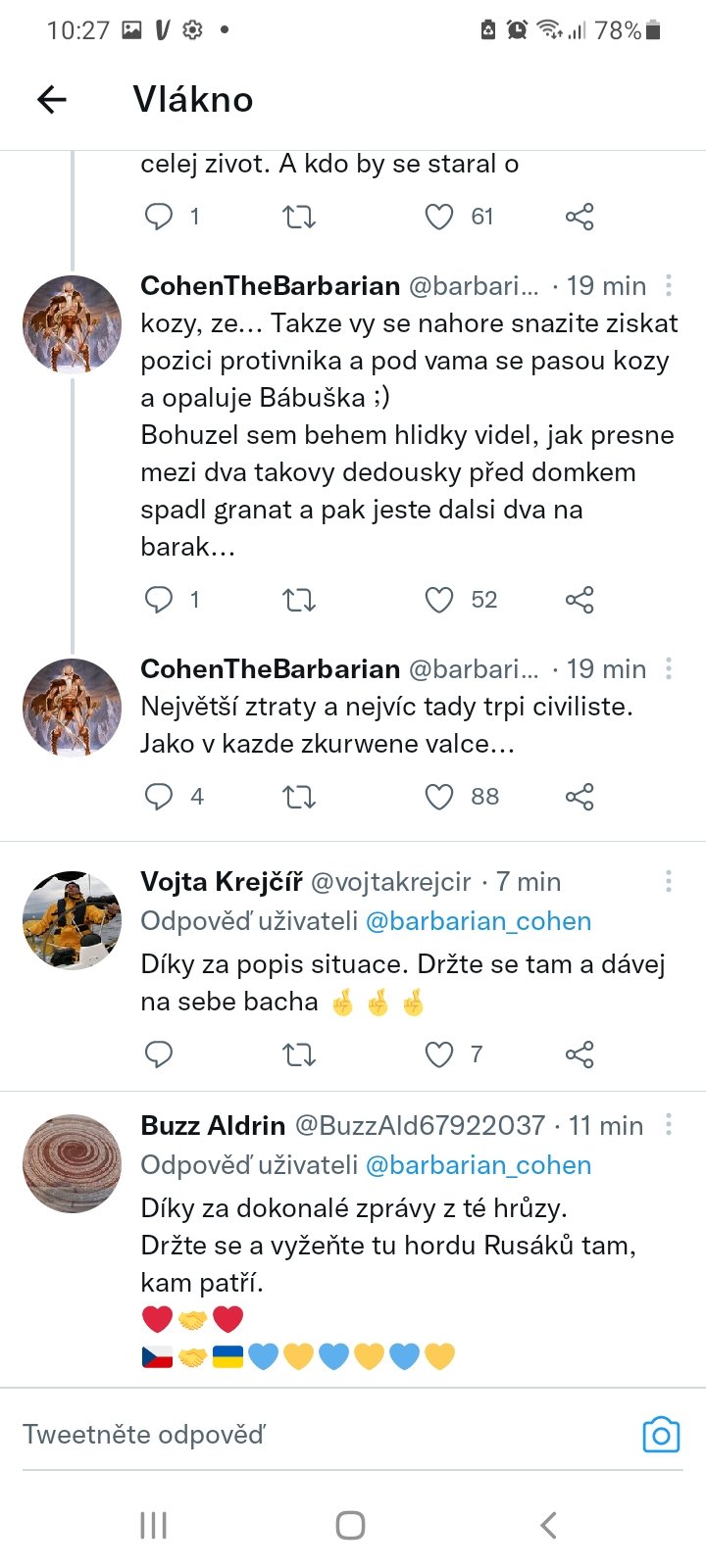
Task: Open camera icon in reply bar
Action: [x=661, y=1435]
